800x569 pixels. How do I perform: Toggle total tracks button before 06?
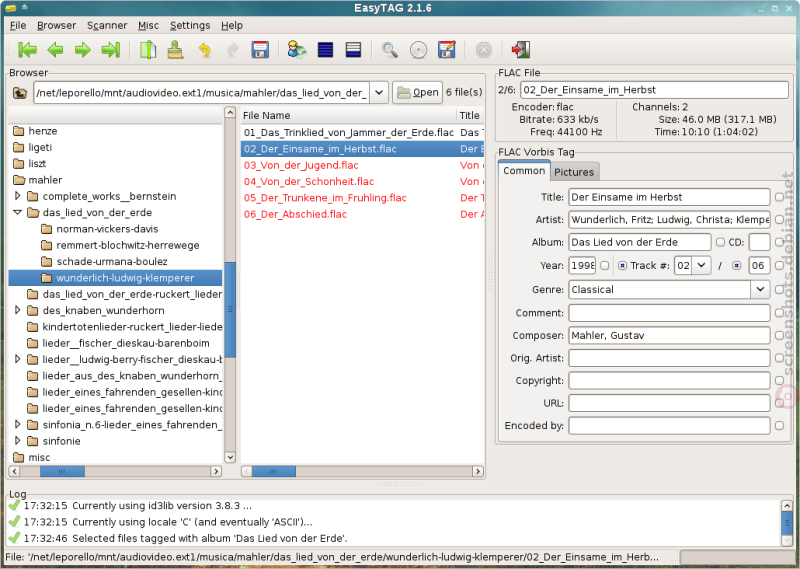point(736,265)
